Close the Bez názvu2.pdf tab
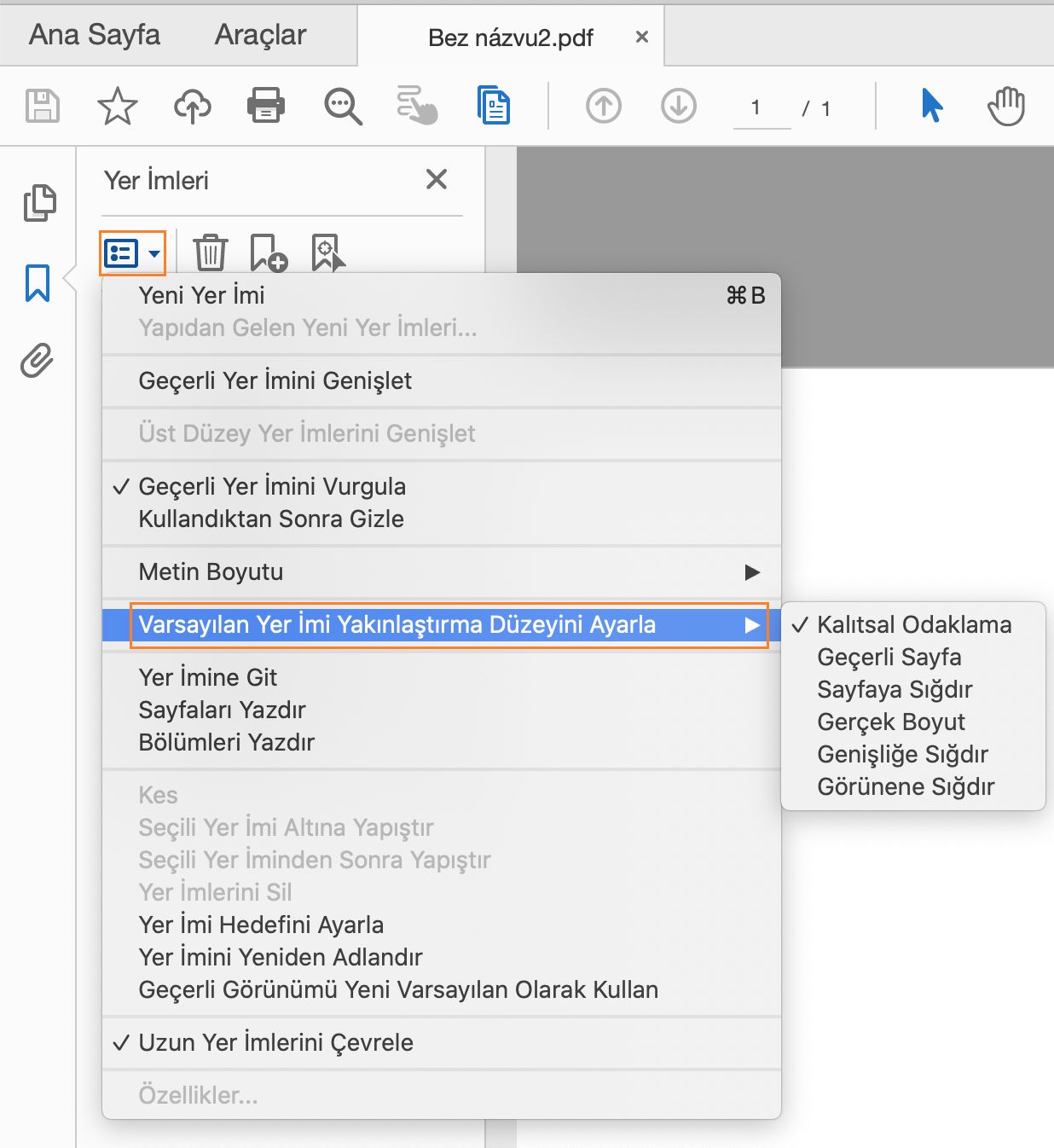This screenshot has width=1054, height=1148. tap(642, 37)
